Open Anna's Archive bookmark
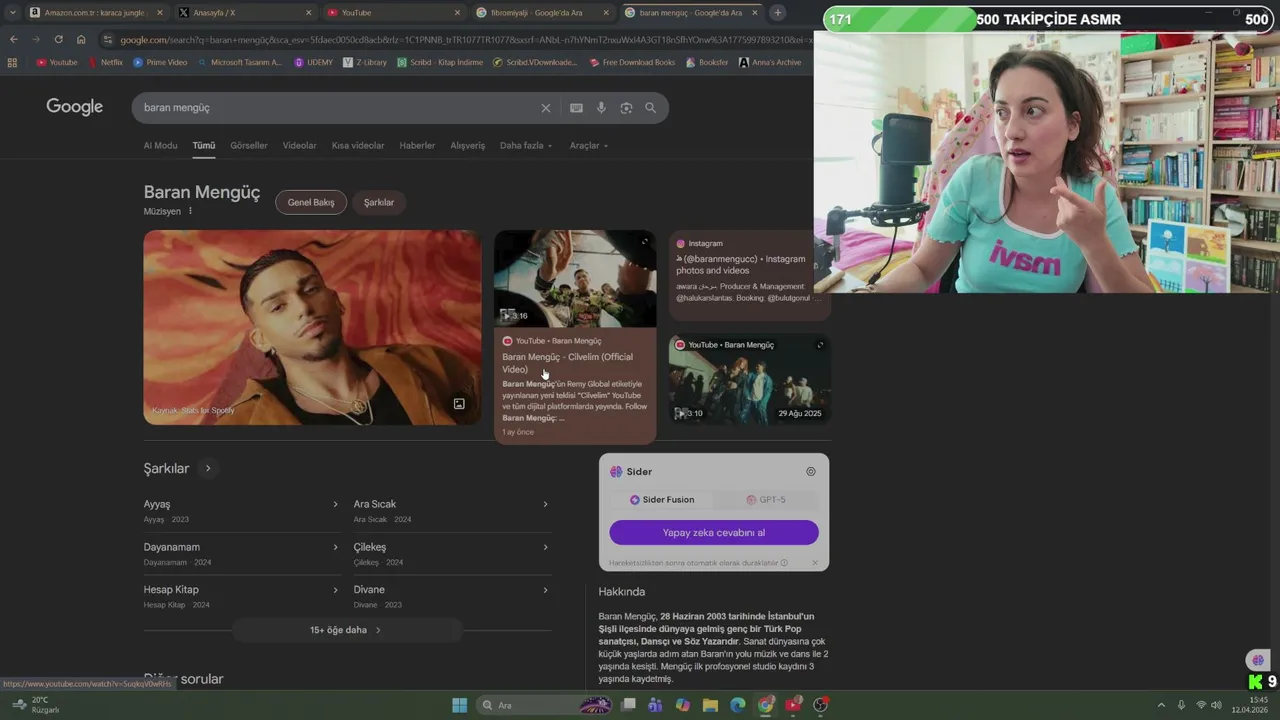 point(770,62)
